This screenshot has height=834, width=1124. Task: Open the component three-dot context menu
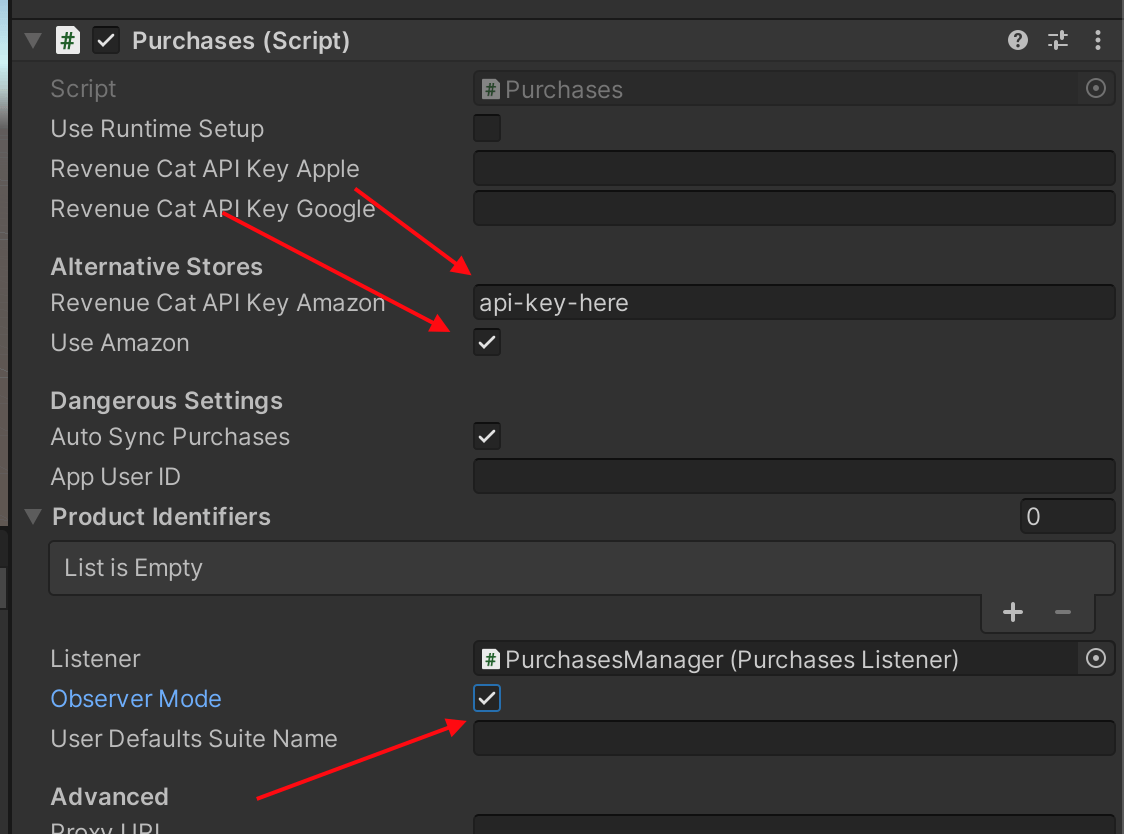1098,41
